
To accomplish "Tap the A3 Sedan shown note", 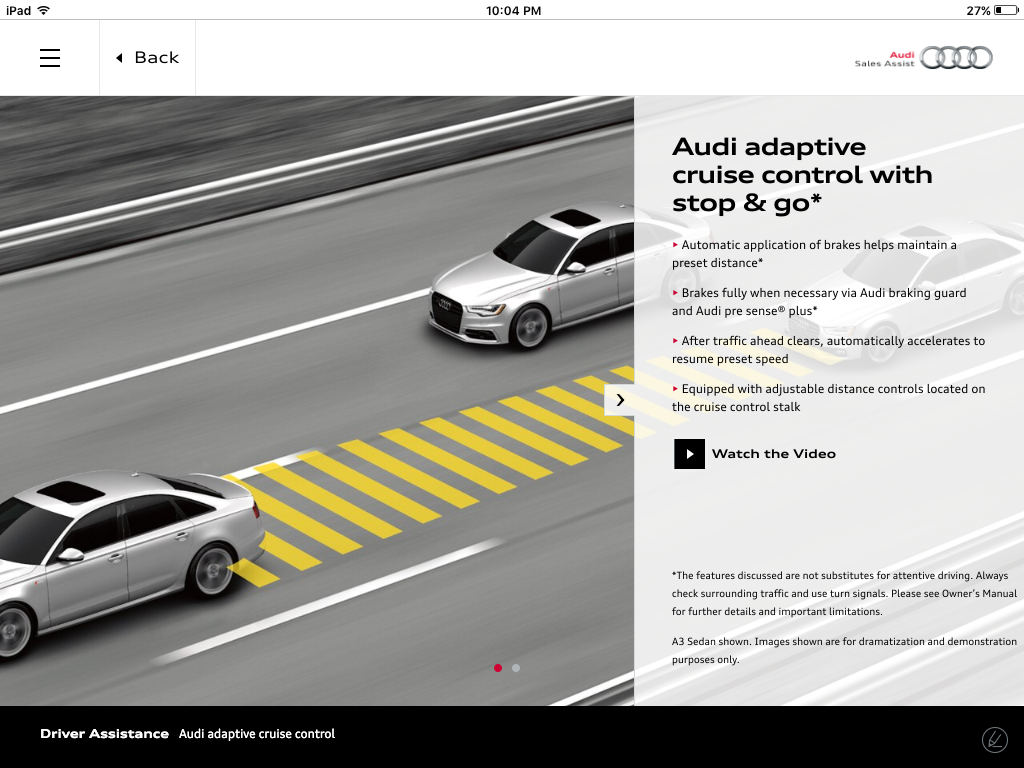I will (x=844, y=650).
